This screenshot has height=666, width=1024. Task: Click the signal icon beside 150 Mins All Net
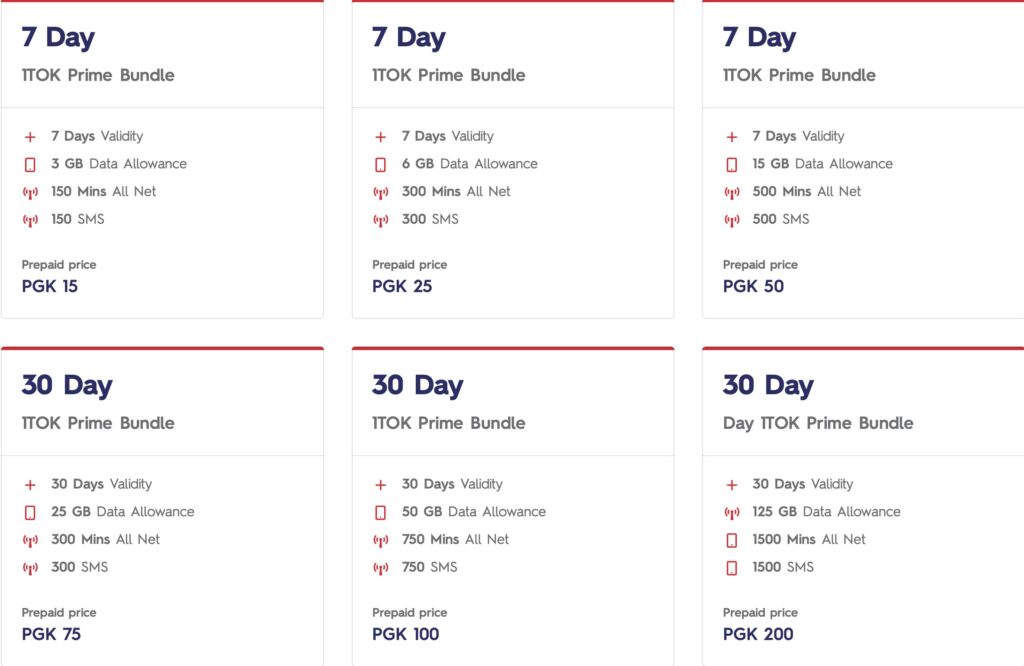(30, 192)
